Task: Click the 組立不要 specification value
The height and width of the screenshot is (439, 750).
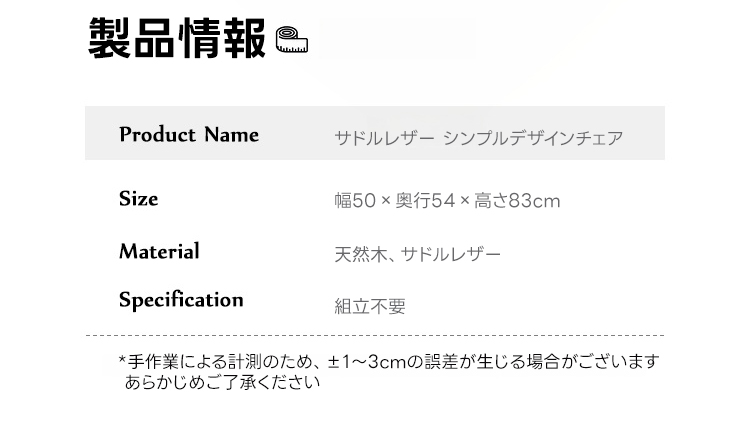Action: coord(370,307)
